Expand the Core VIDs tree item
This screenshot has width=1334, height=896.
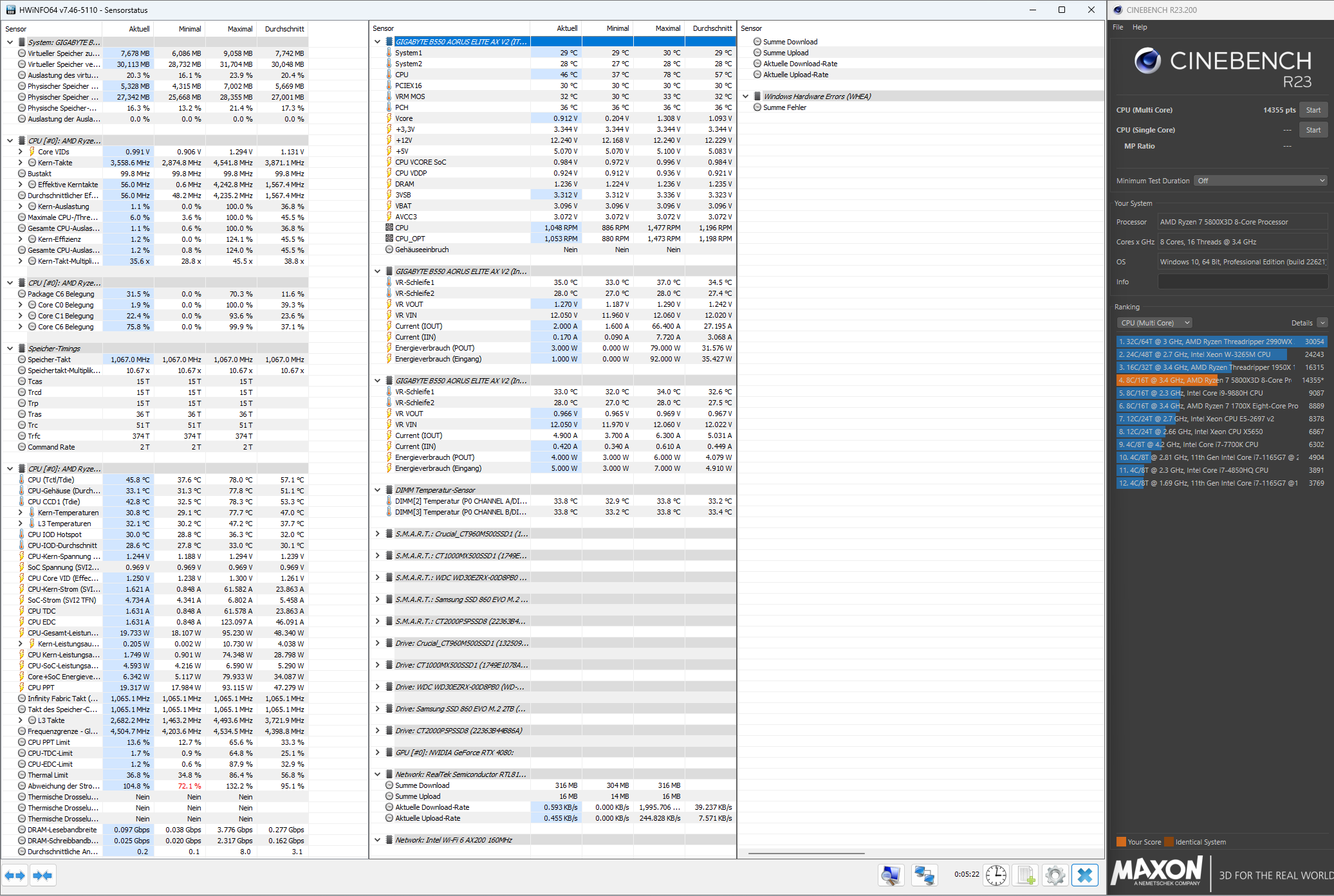[x=20, y=152]
